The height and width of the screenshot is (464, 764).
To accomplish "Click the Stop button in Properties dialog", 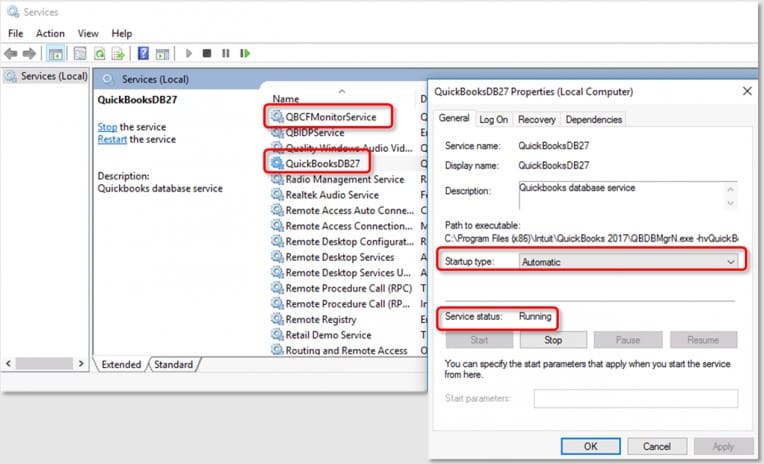I will pos(553,340).
